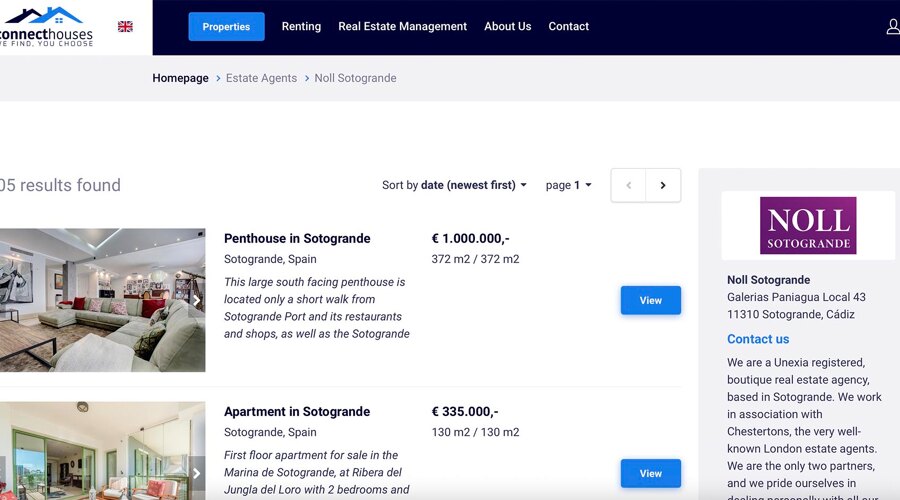Navigate to Real Estate Management
900x500 pixels.
point(402,27)
